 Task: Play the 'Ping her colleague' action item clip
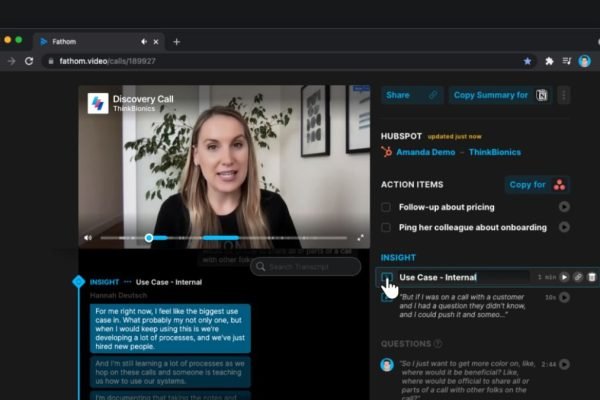tap(564, 227)
